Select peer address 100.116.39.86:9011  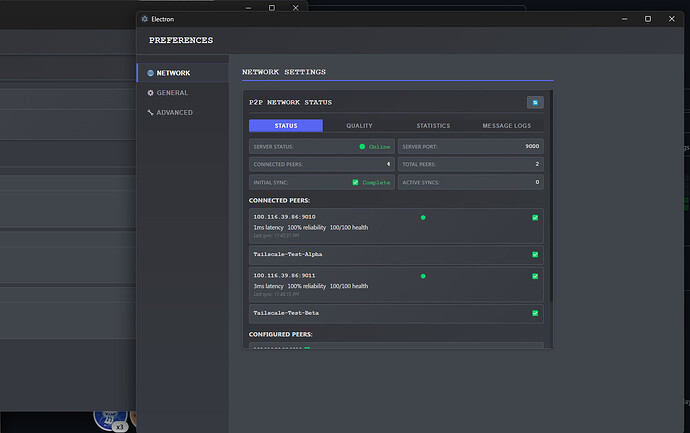(284, 275)
